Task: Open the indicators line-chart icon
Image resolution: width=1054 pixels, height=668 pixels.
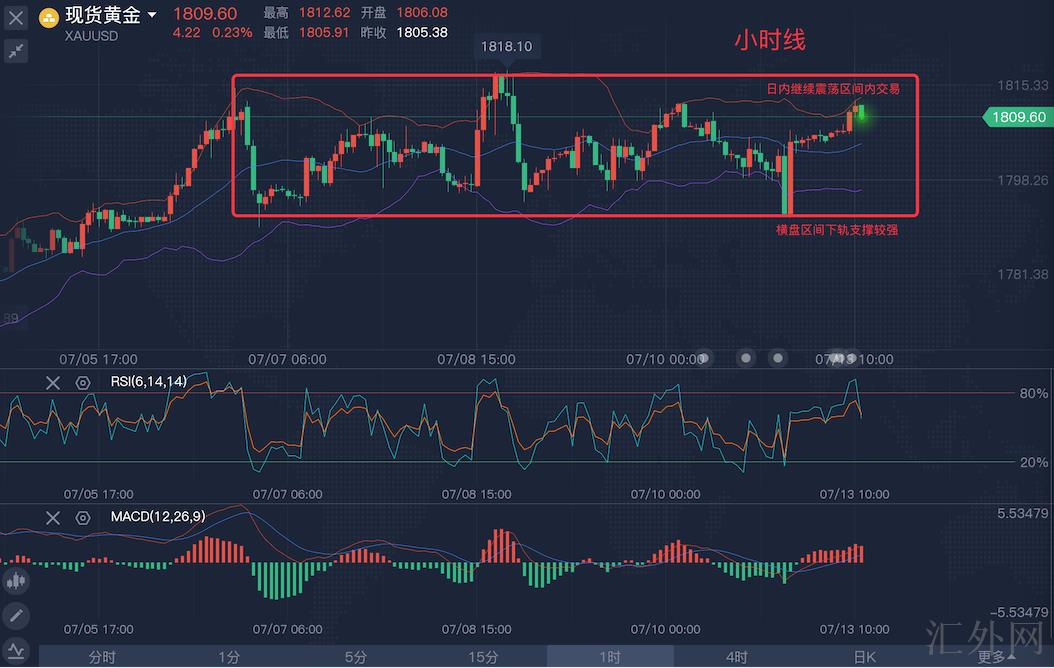Action: [16, 649]
